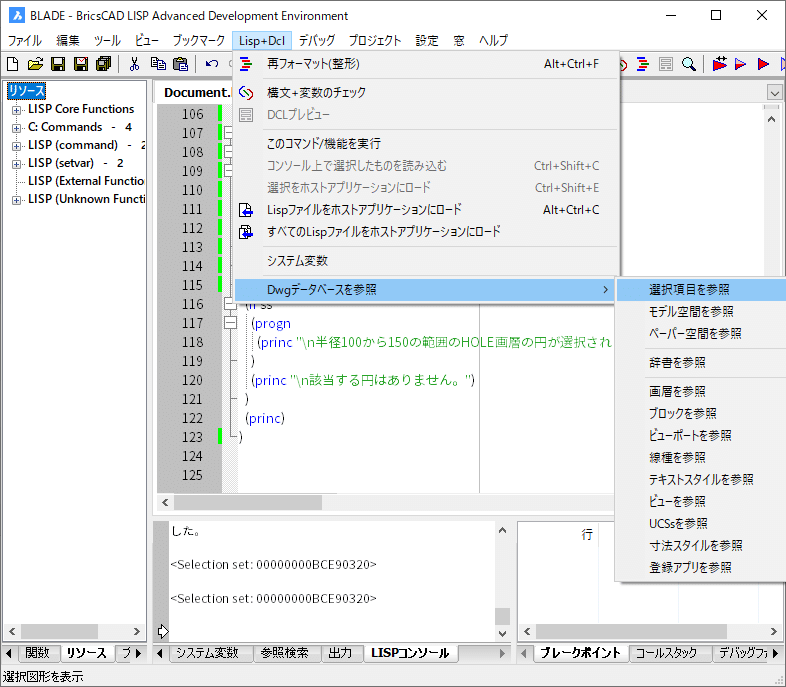
Task: Click the Copy icon in toolbar
Action: click(x=158, y=64)
